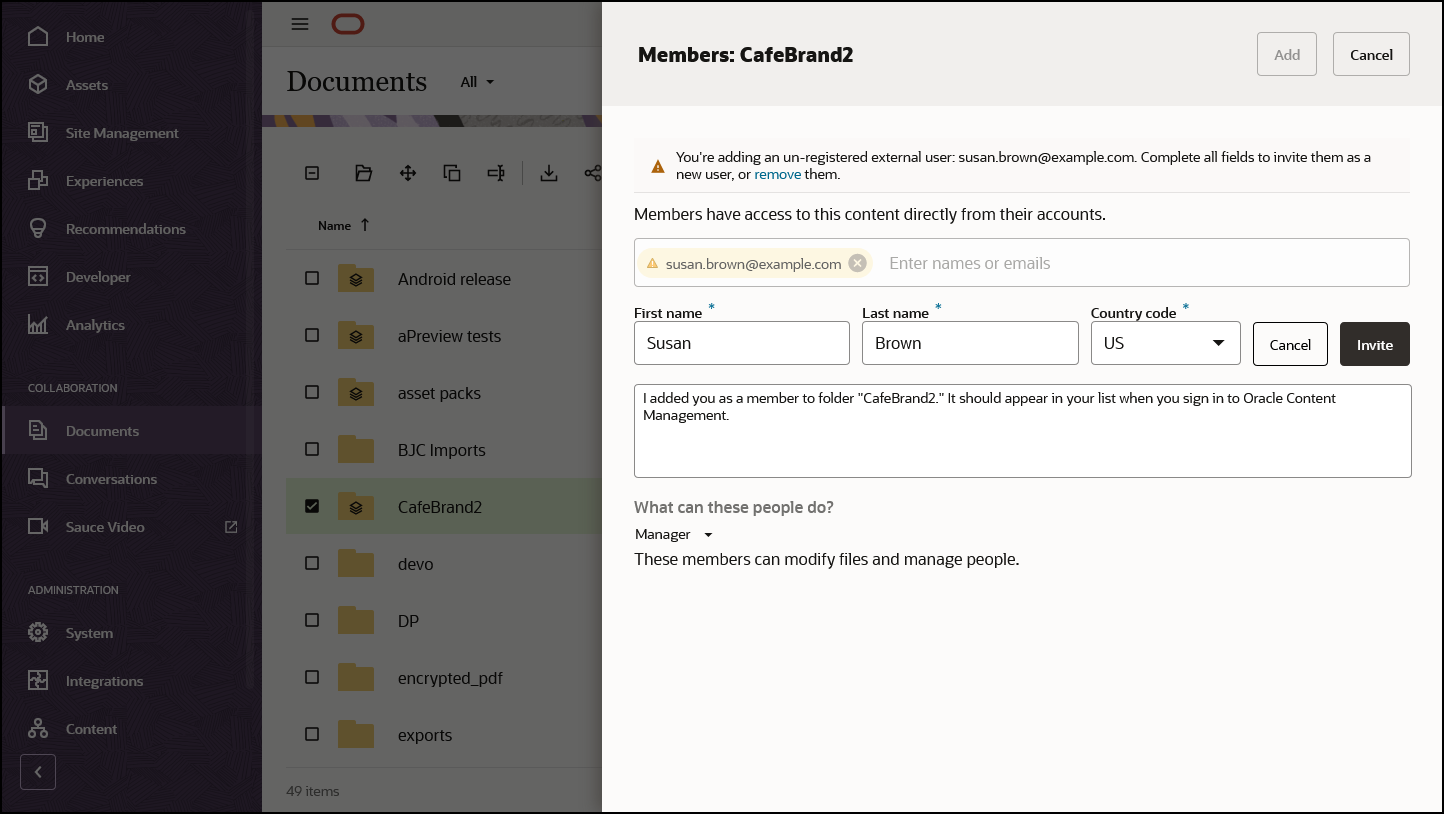Tick the BJC Imports checkbox
Screen dimensions: 1444x814
[x=312, y=449]
